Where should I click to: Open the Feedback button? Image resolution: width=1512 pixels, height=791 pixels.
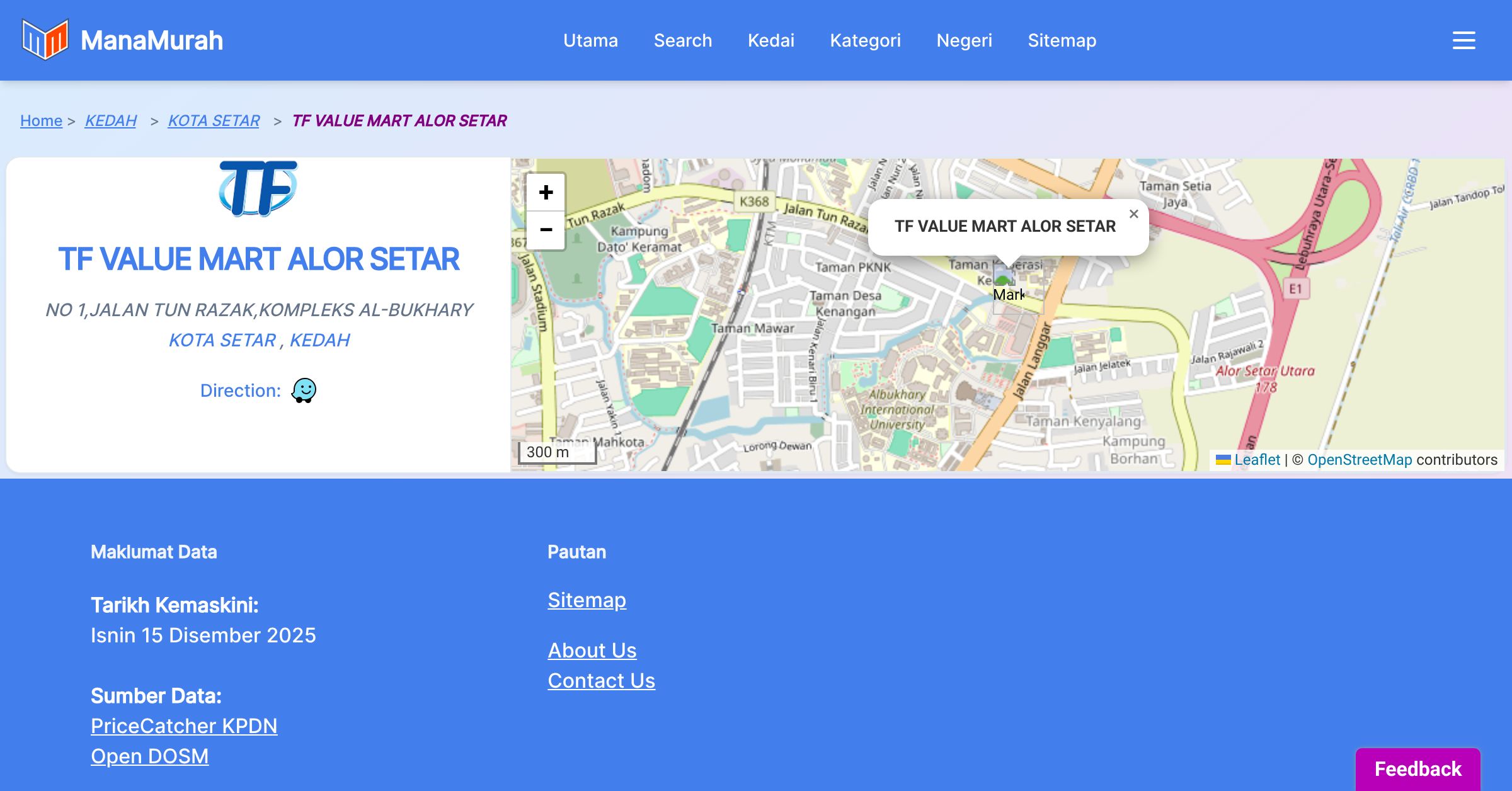[x=1417, y=768]
